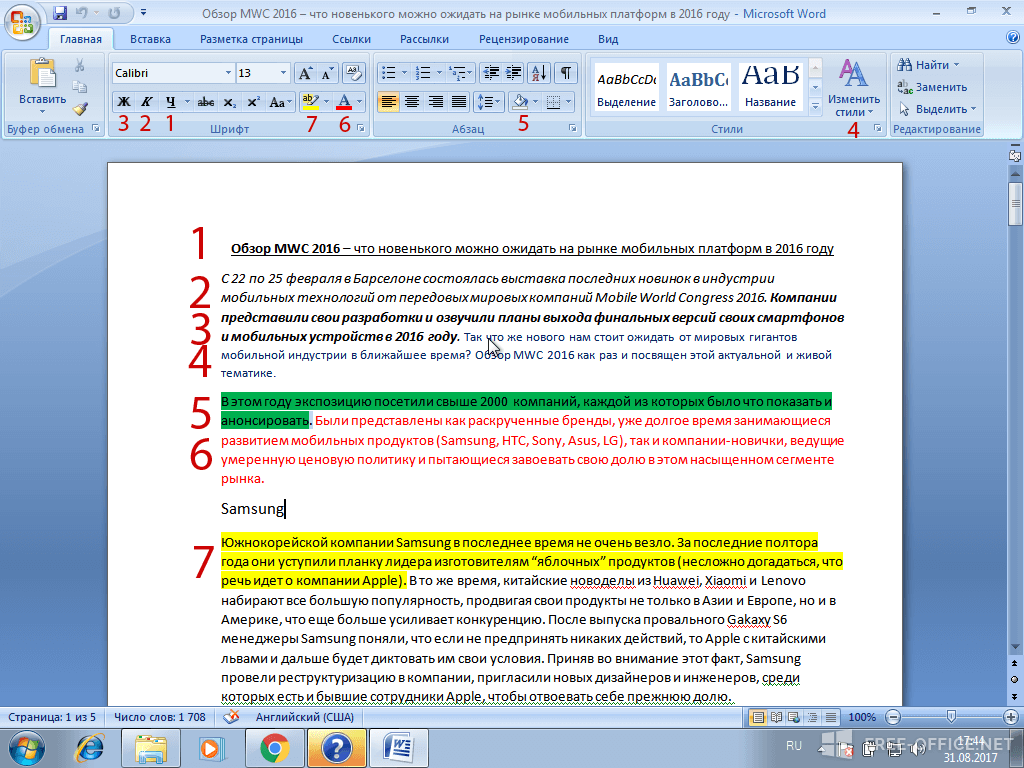Apply yellow text highlight color
The height and width of the screenshot is (768, 1024).
pos(310,102)
